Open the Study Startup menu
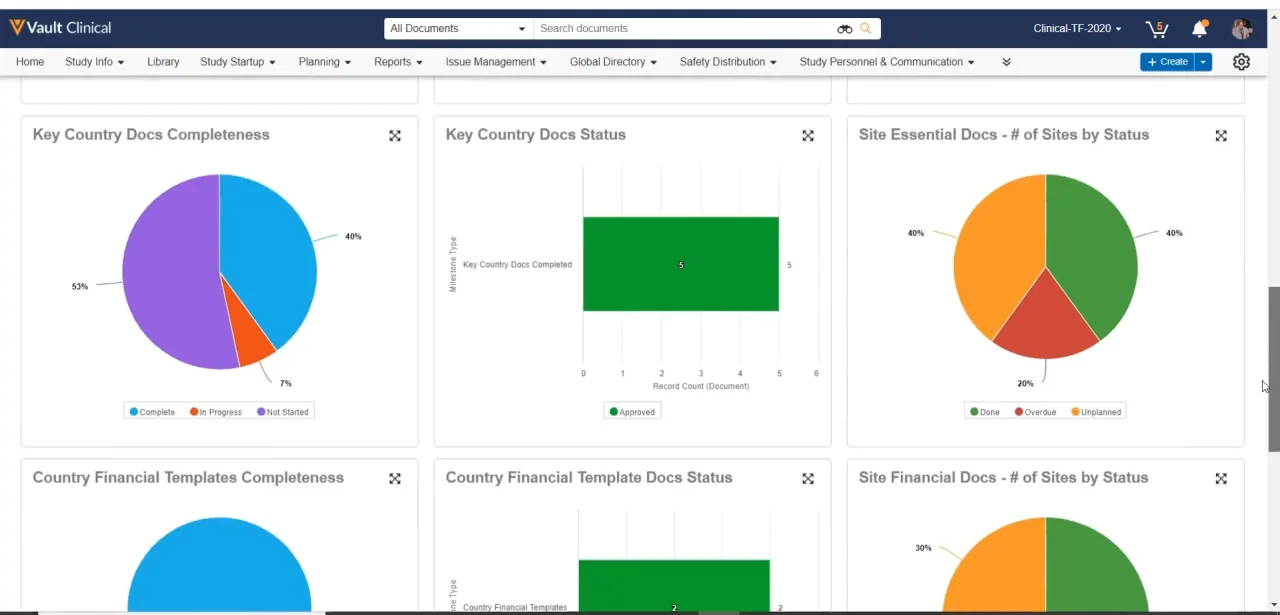This screenshot has width=1280, height=615. coord(238,62)
